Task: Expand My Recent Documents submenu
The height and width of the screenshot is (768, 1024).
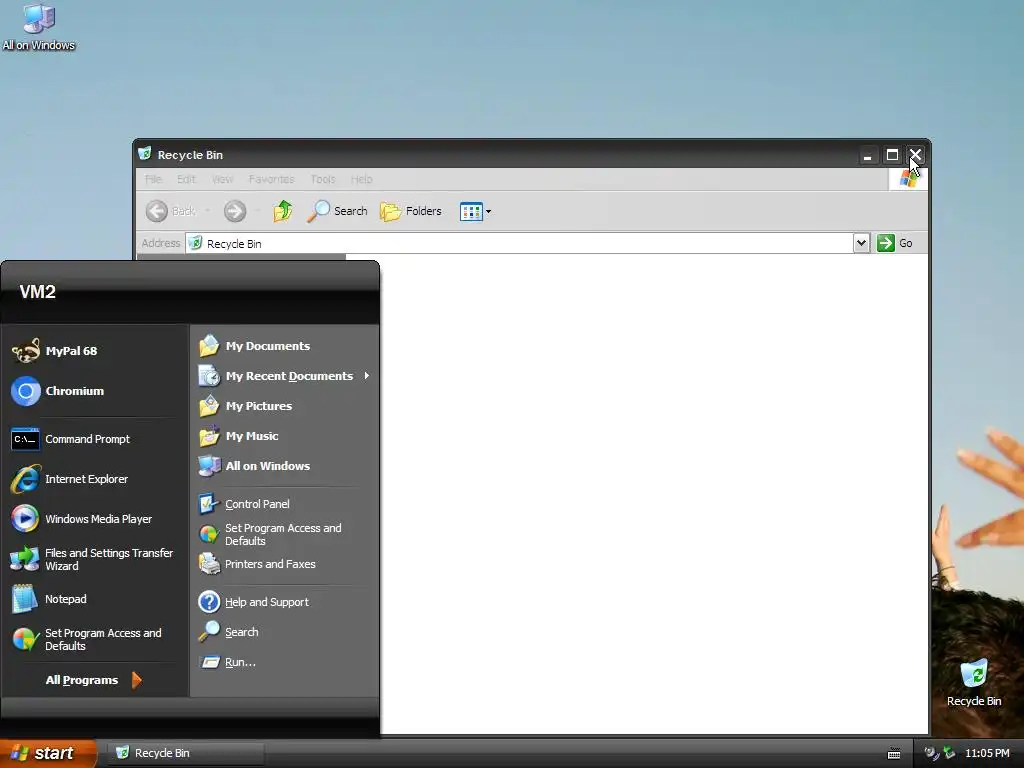Action: (285, 376)
